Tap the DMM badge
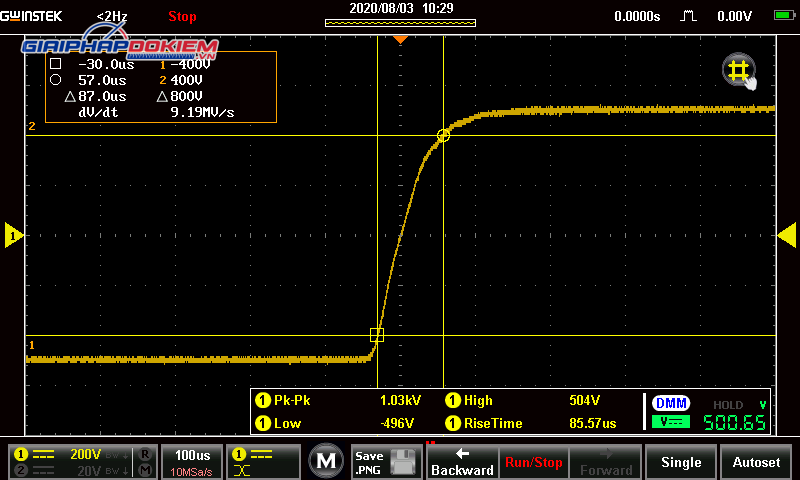 [x=671, y=403]
